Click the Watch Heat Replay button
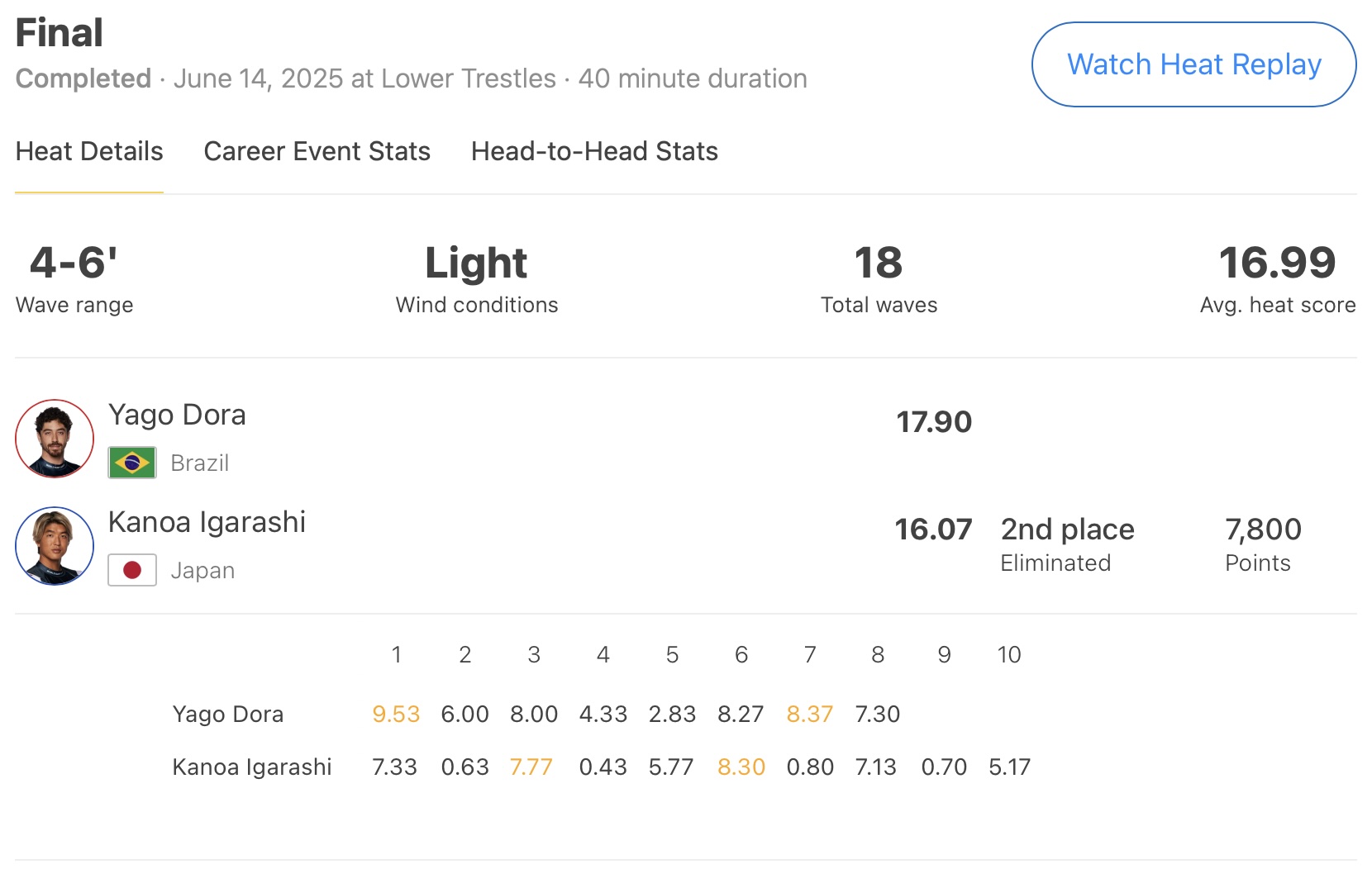The width and height of the screenshot is (1372, 869). (1193, 64)
